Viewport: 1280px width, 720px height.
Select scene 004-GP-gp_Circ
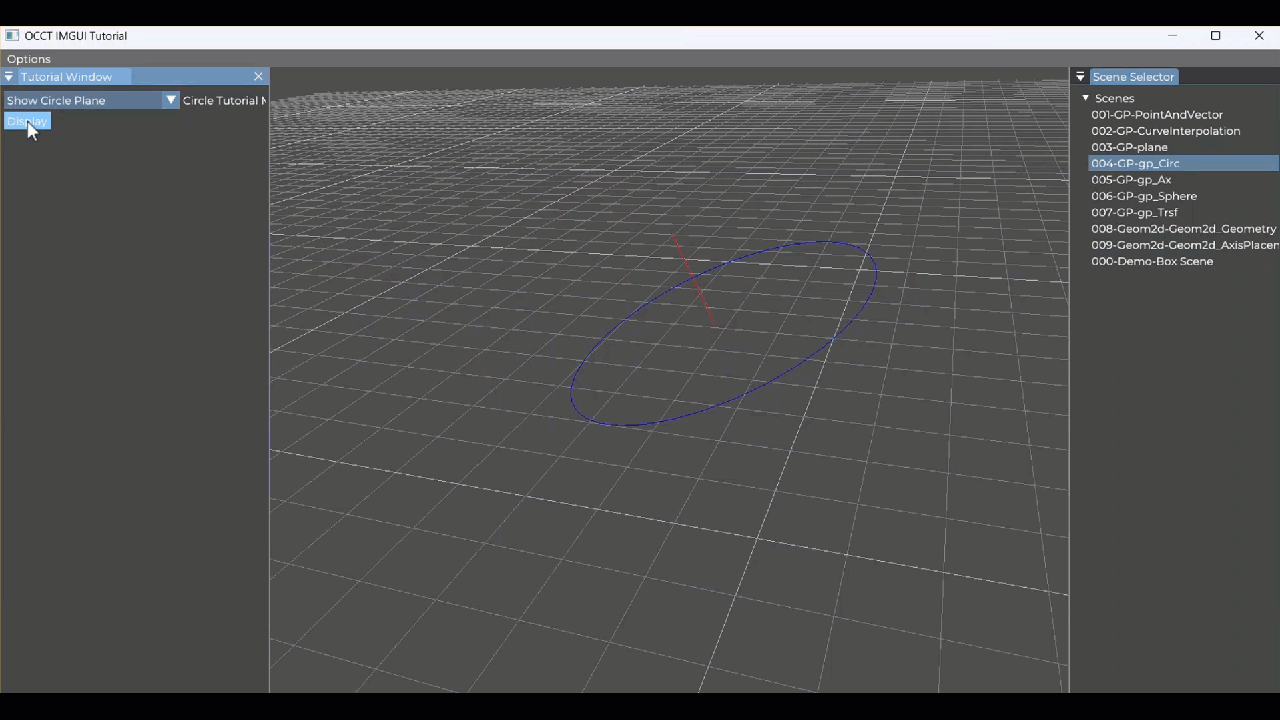(x=1183, y=163)
